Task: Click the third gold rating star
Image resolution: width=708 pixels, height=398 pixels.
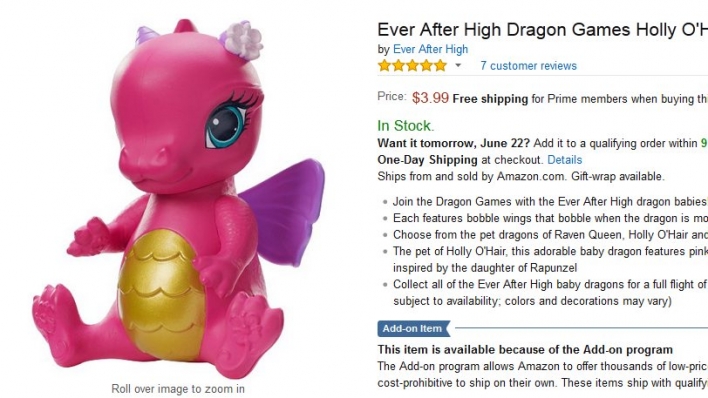Action: click(412, 66)
